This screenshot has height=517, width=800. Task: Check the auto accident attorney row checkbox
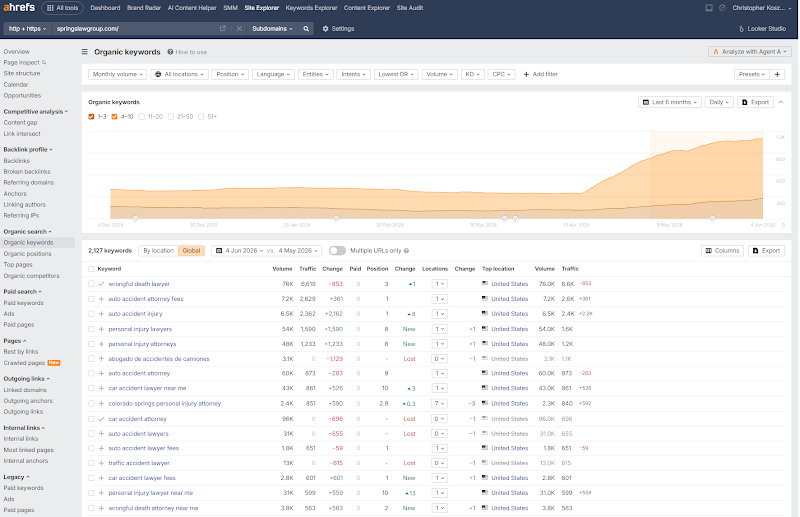click(x=91, y=374)
